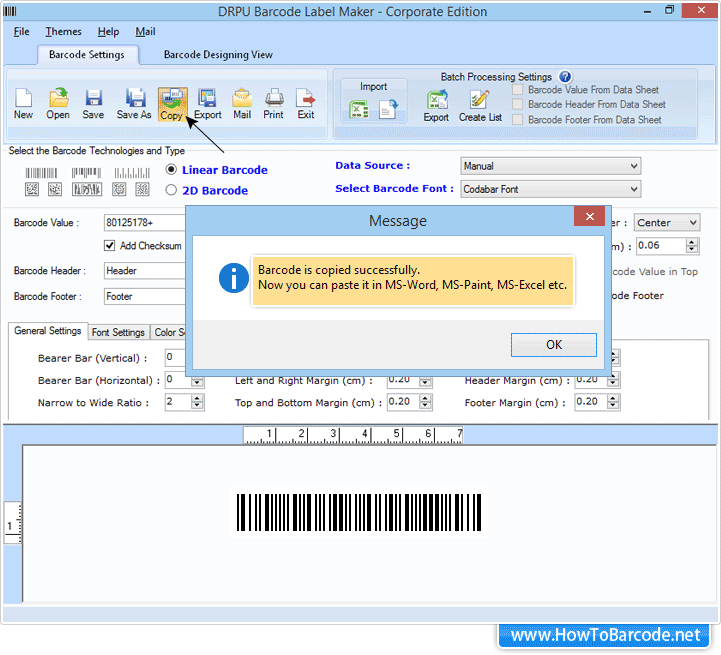
Task: Adjust Left and Right Margin spinner
Action: (x=425, y=381)
